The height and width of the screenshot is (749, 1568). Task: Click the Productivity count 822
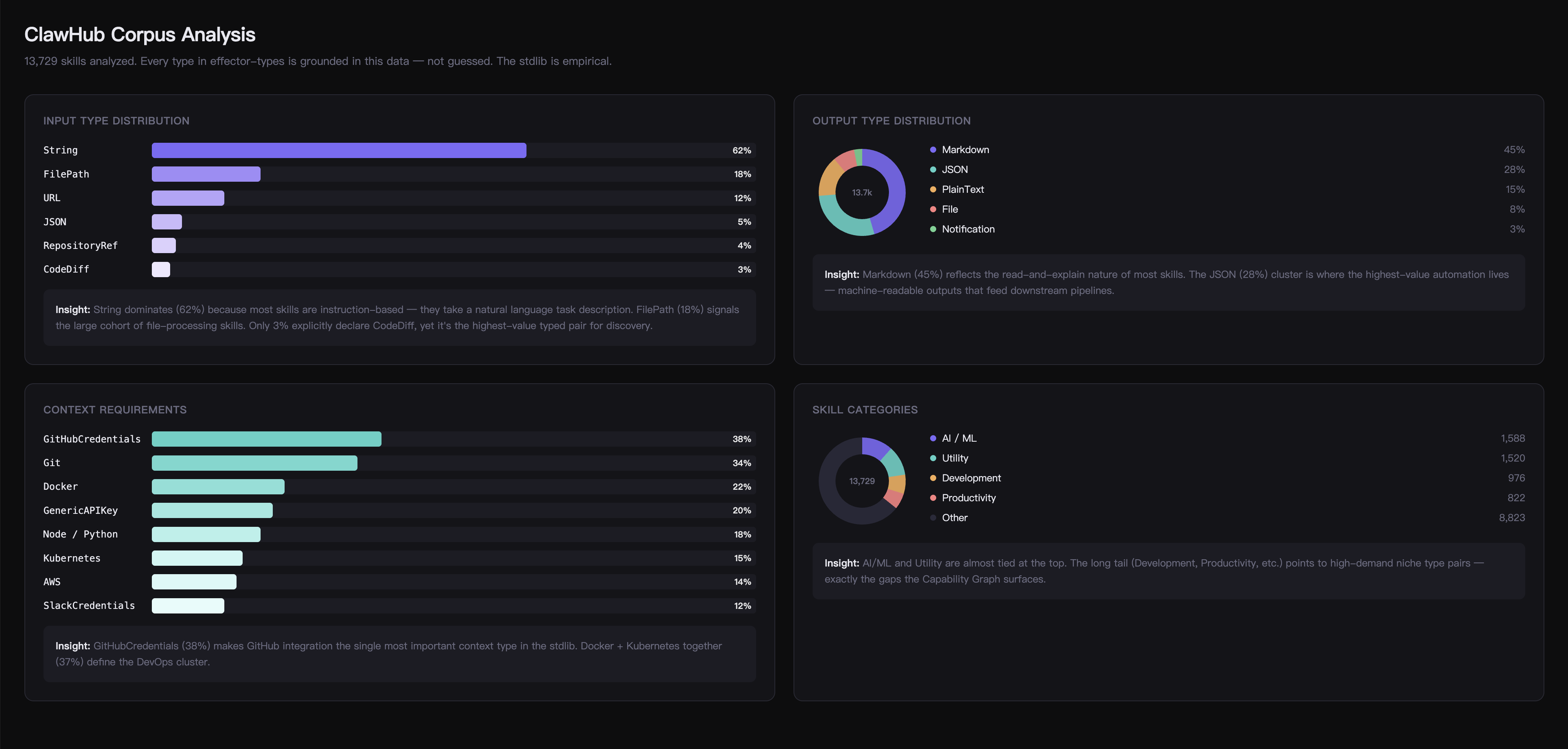1516,498
